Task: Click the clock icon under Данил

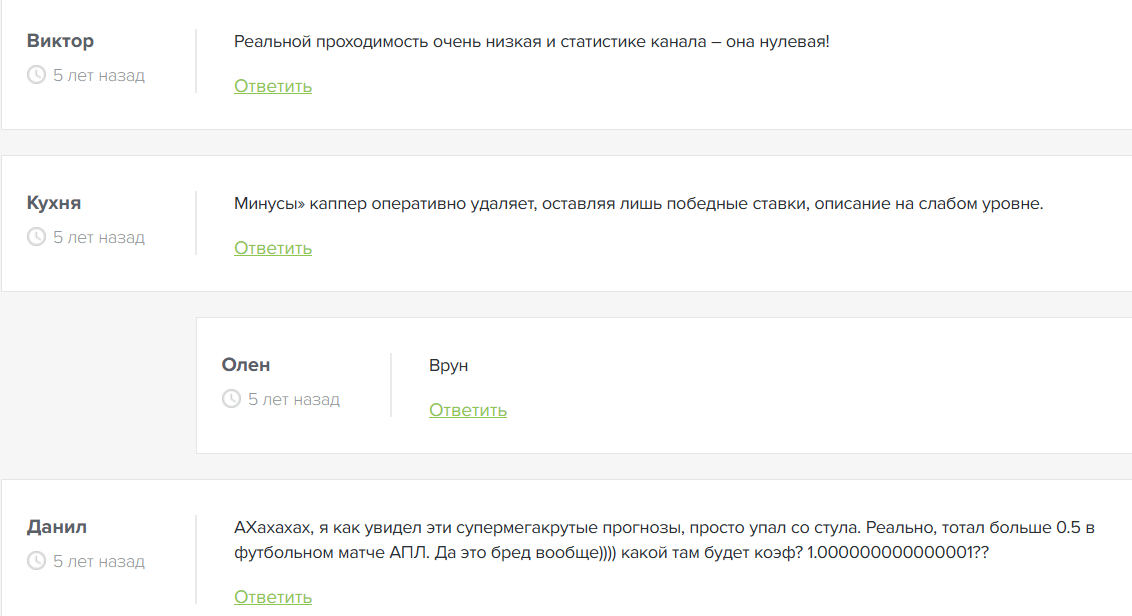Action: [x=36, y=561]
